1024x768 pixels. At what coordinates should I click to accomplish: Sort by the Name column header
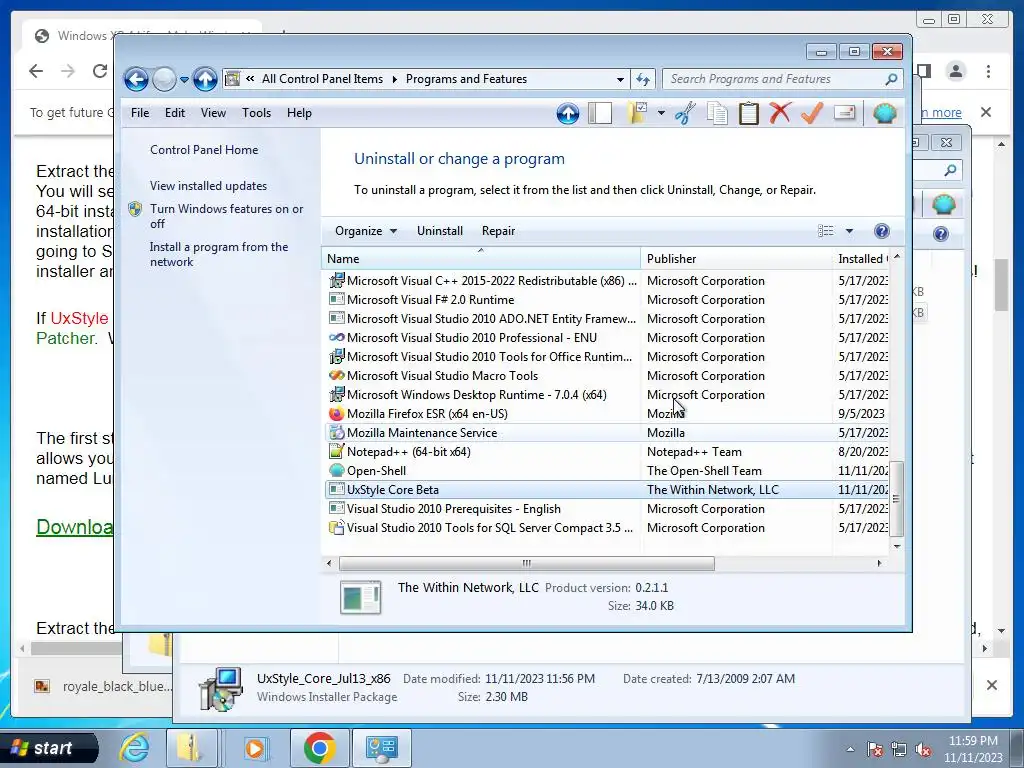[481, 259]
